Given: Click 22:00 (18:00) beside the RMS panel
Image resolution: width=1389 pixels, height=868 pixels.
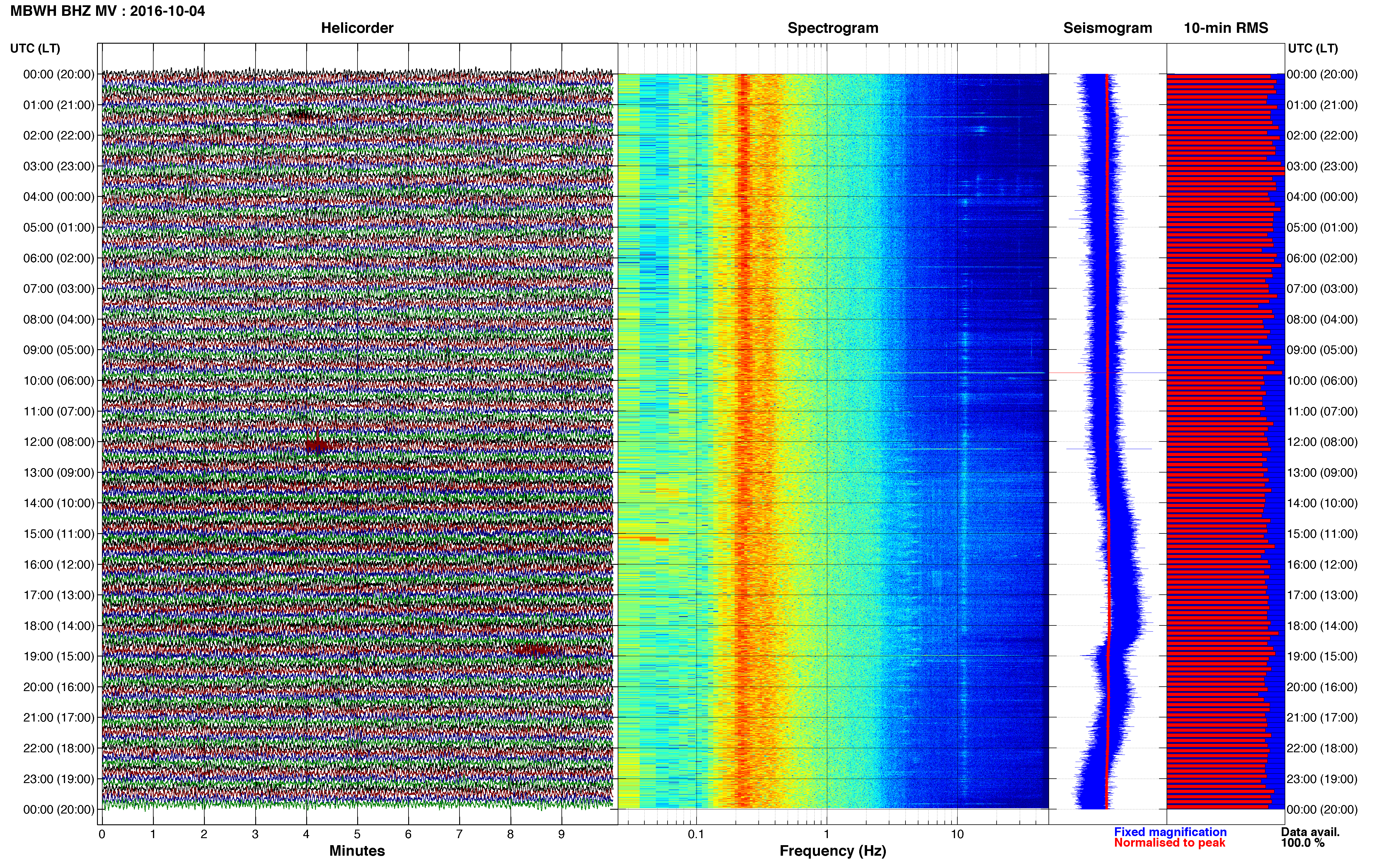Looking at the screenshot, I should (x=1322, y=748).
